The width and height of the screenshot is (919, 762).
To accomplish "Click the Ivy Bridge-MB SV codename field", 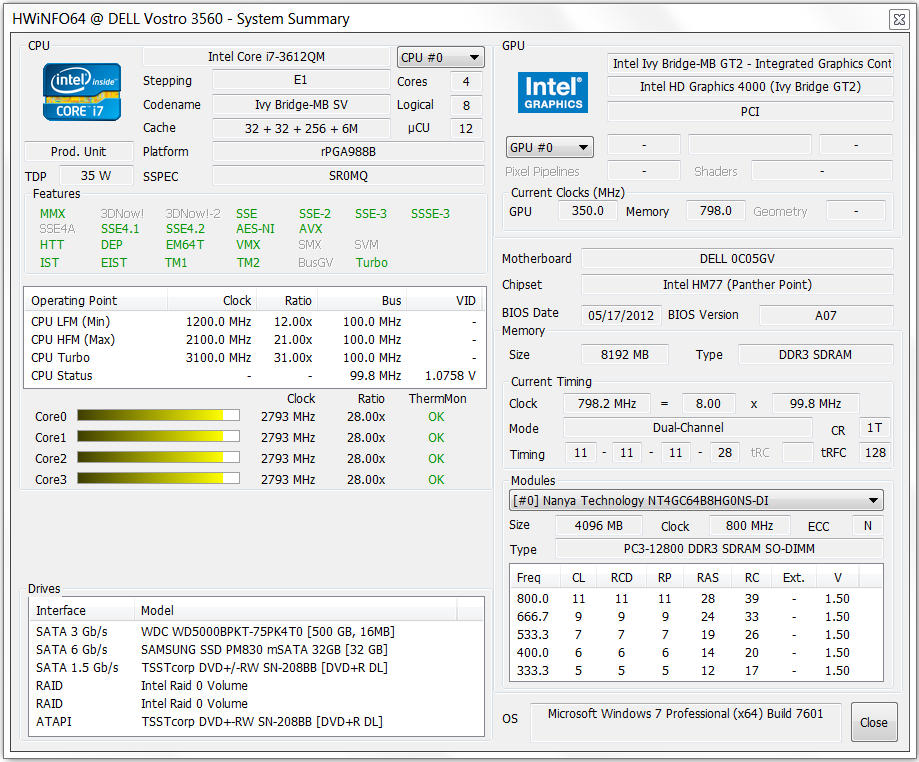I will point(301,104).
